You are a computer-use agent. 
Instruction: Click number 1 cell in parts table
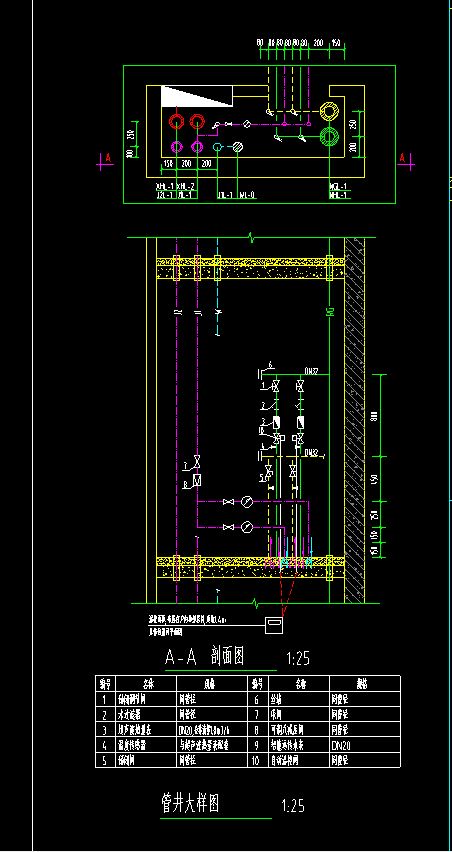tap(104, 700)
